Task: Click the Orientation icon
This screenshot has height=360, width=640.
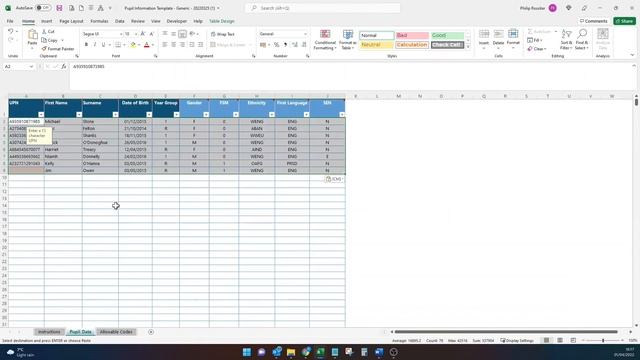Action: (x=192, y=34)
